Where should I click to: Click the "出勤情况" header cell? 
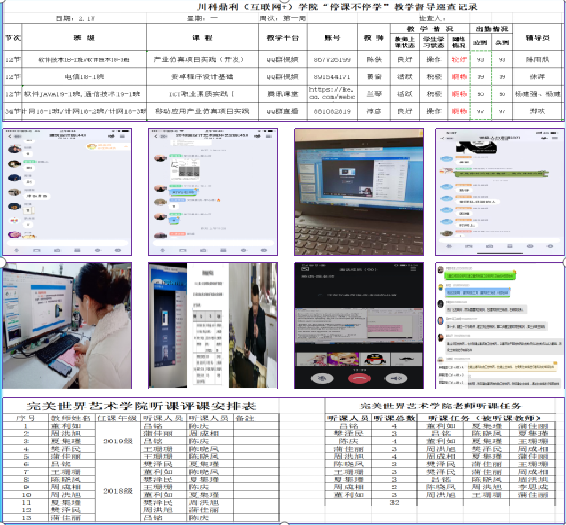click(x=491, y=29)
